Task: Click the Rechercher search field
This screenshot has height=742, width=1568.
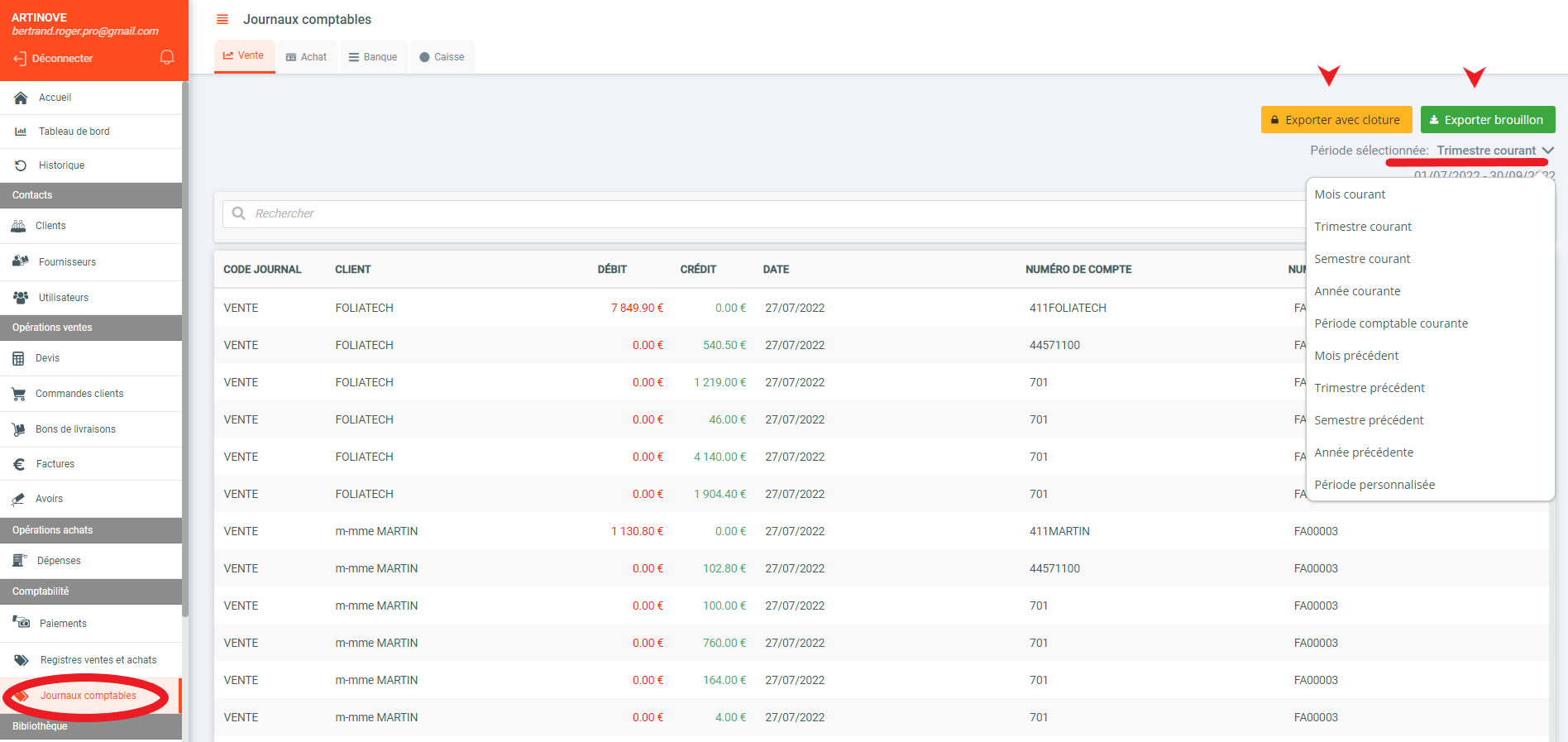Action: pyautogui.click(x=744, y=213)
